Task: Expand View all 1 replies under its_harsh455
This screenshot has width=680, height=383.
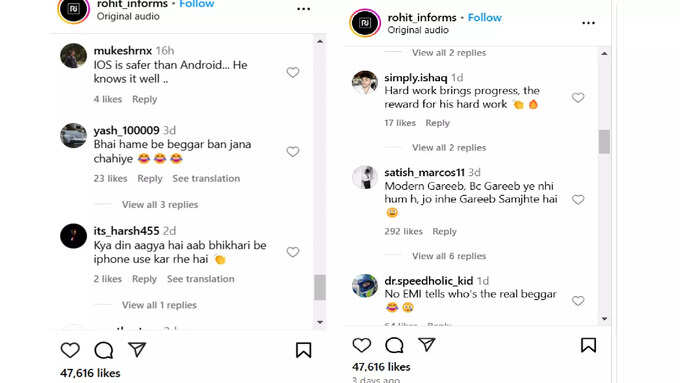Action: pyautogui.click(x=159, y=305)
